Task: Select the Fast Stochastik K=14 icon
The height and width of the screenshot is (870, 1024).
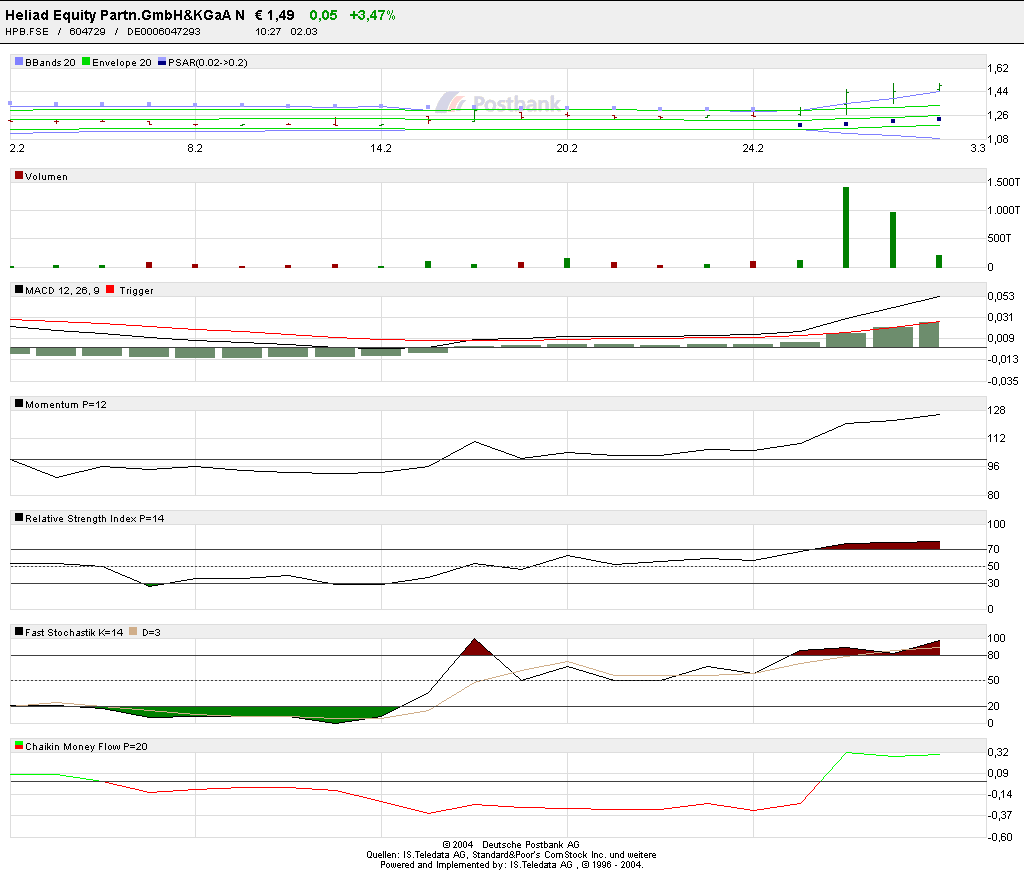Action: 18,632
